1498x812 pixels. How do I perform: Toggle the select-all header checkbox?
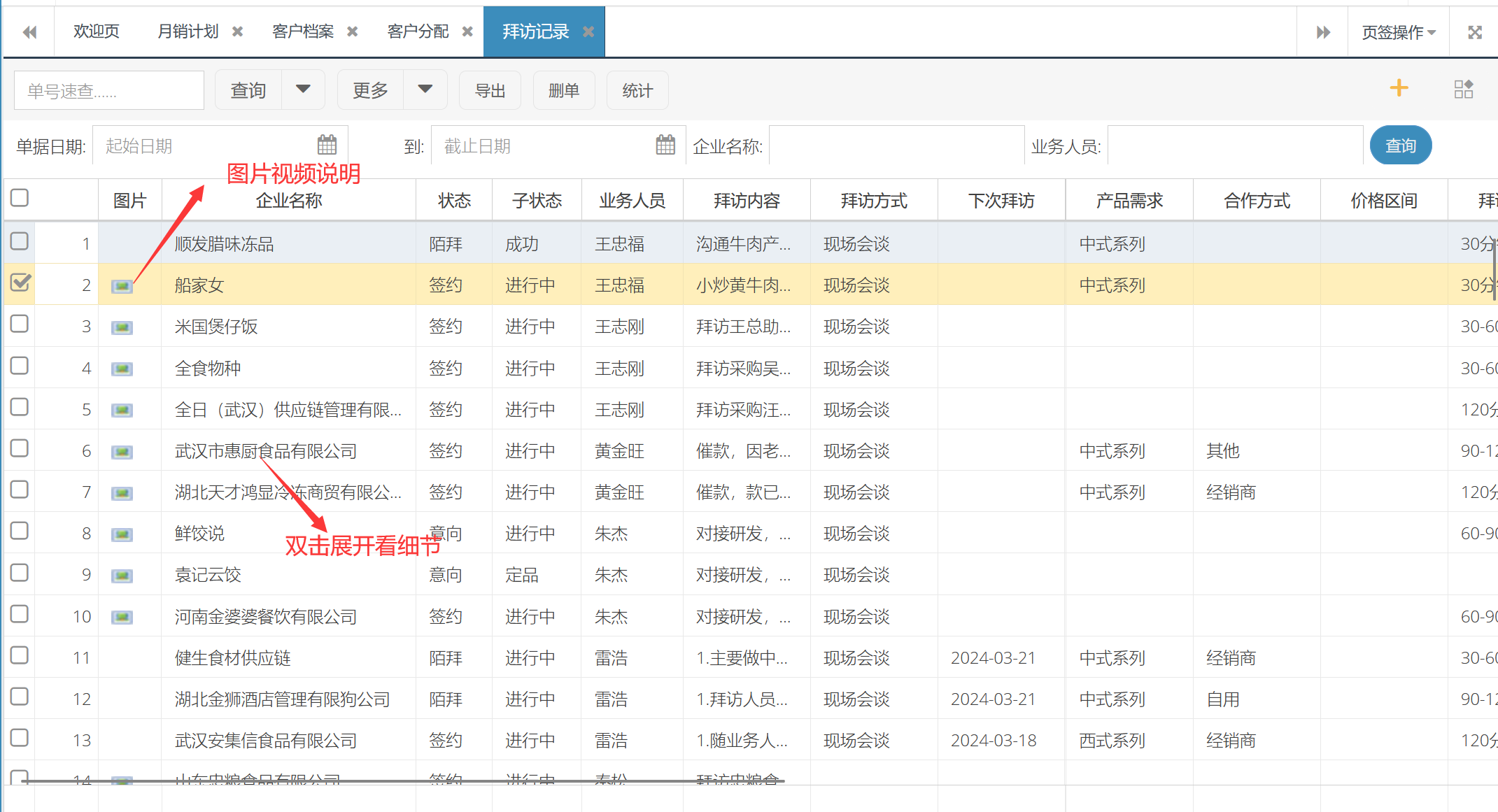click(20, 198)
